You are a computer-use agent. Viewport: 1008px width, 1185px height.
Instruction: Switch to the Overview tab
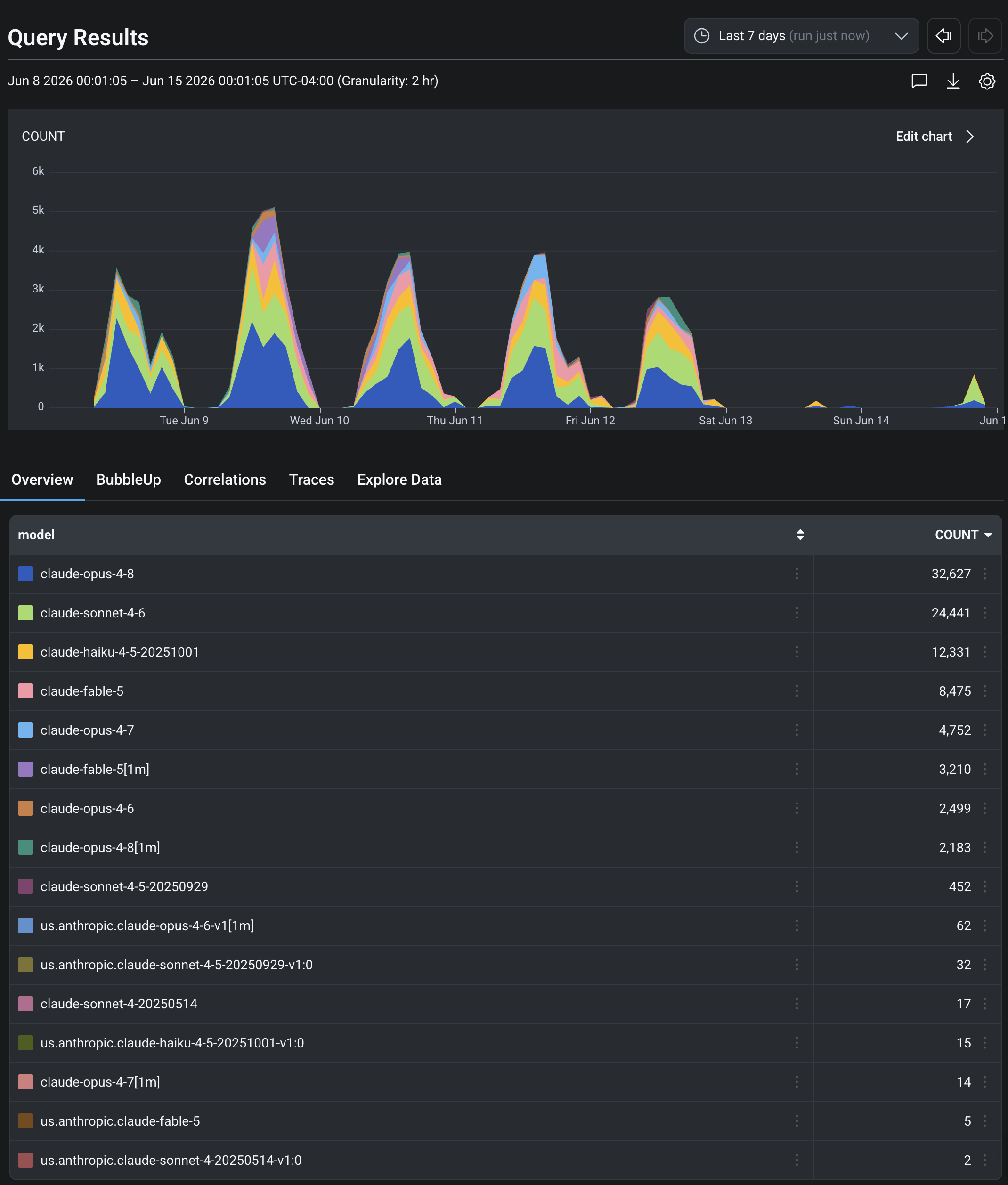[42, 480]
